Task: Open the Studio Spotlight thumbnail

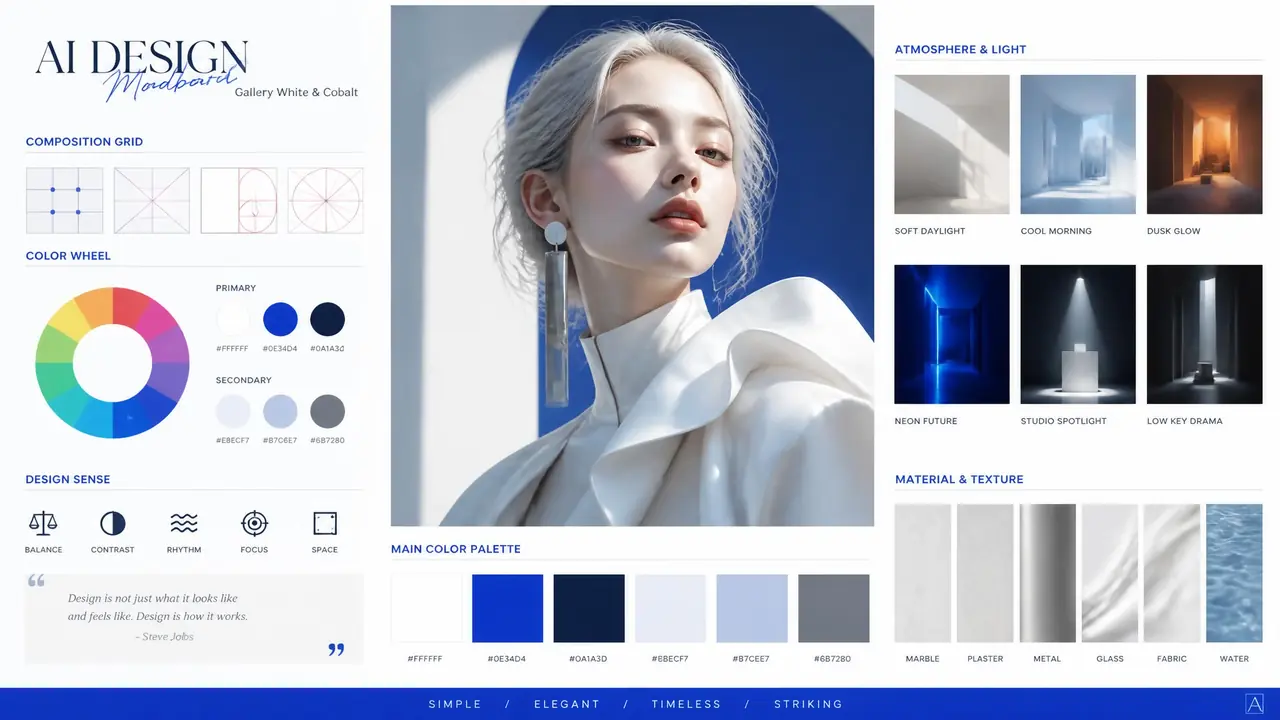Action: coord(1078,334)
